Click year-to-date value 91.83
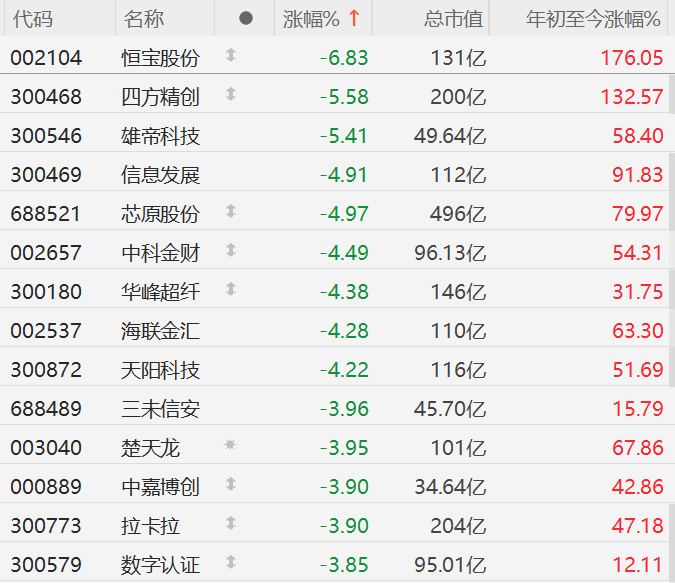The width and height of the screenshot is (675, 583). 638,175
